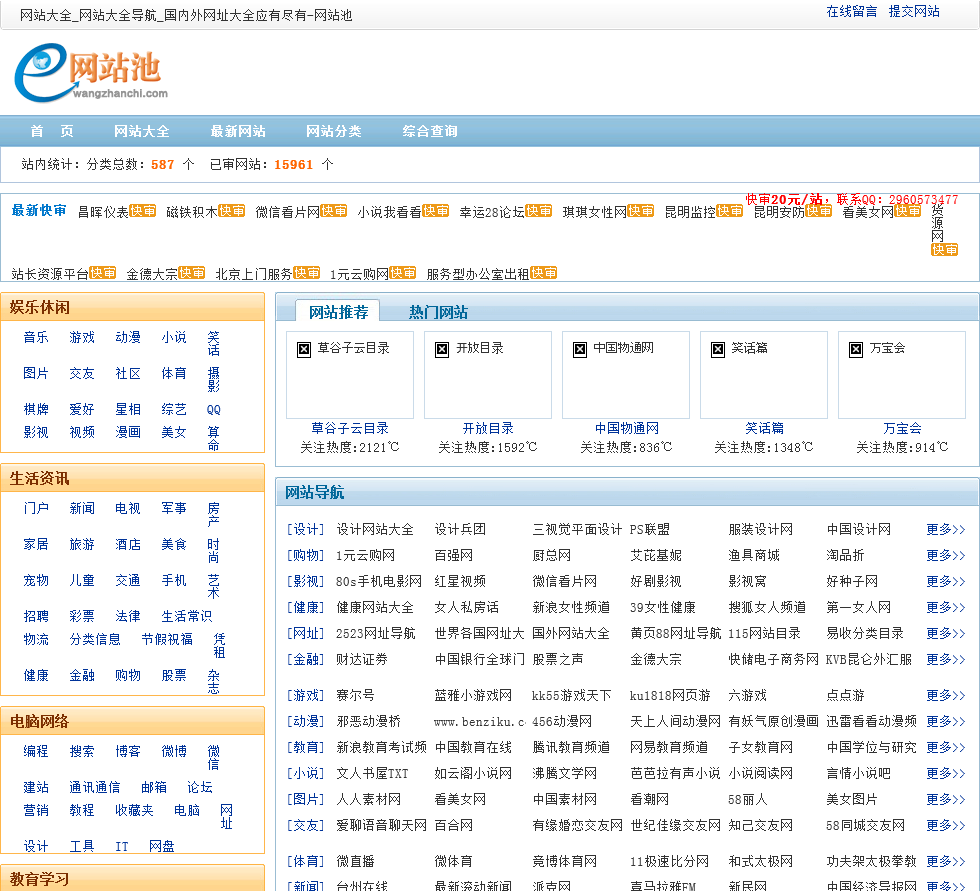This screenshot has width=980, height=891.
Task: Open the 门户 category under 生活资讯
Action: (36, 509)
